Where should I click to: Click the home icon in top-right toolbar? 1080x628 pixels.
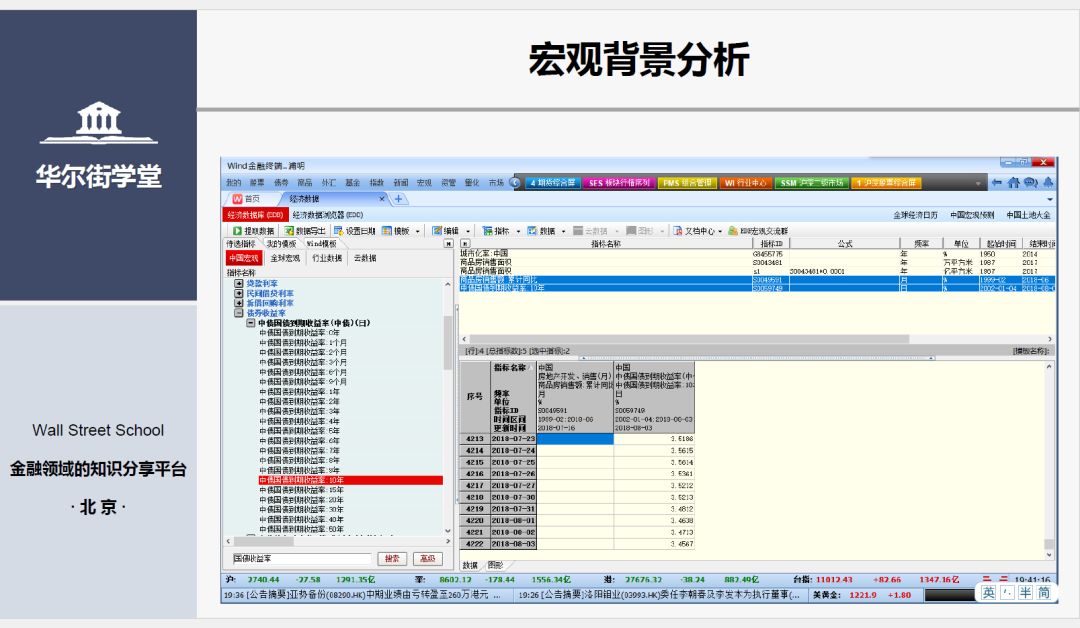tap(1013, 182)
